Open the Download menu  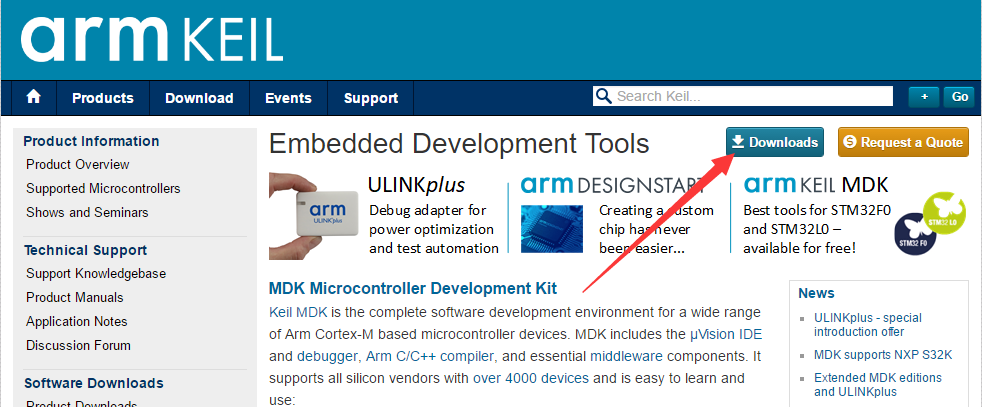pos(199,98)
